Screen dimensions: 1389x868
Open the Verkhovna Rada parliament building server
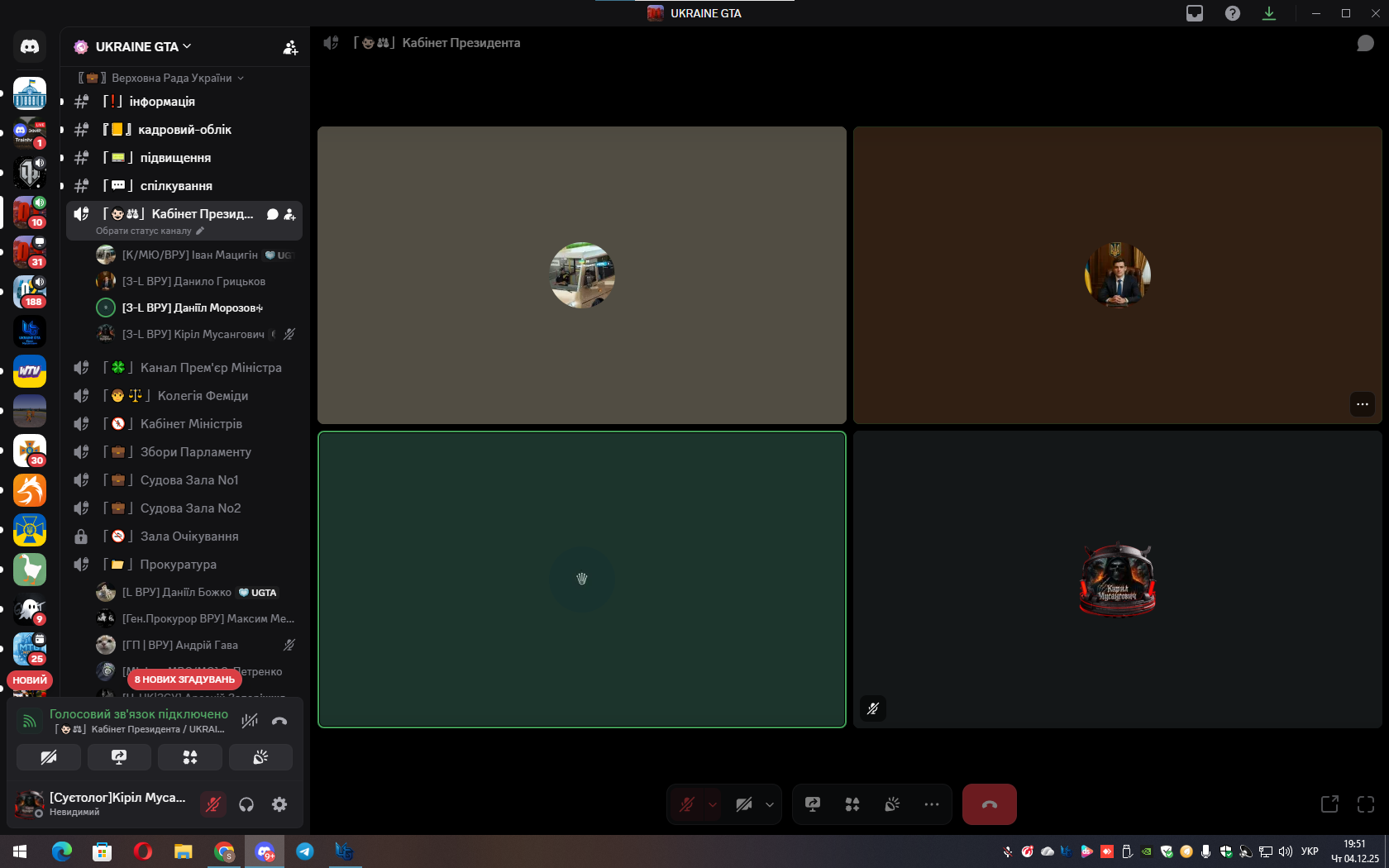click(x=30, y=93)
